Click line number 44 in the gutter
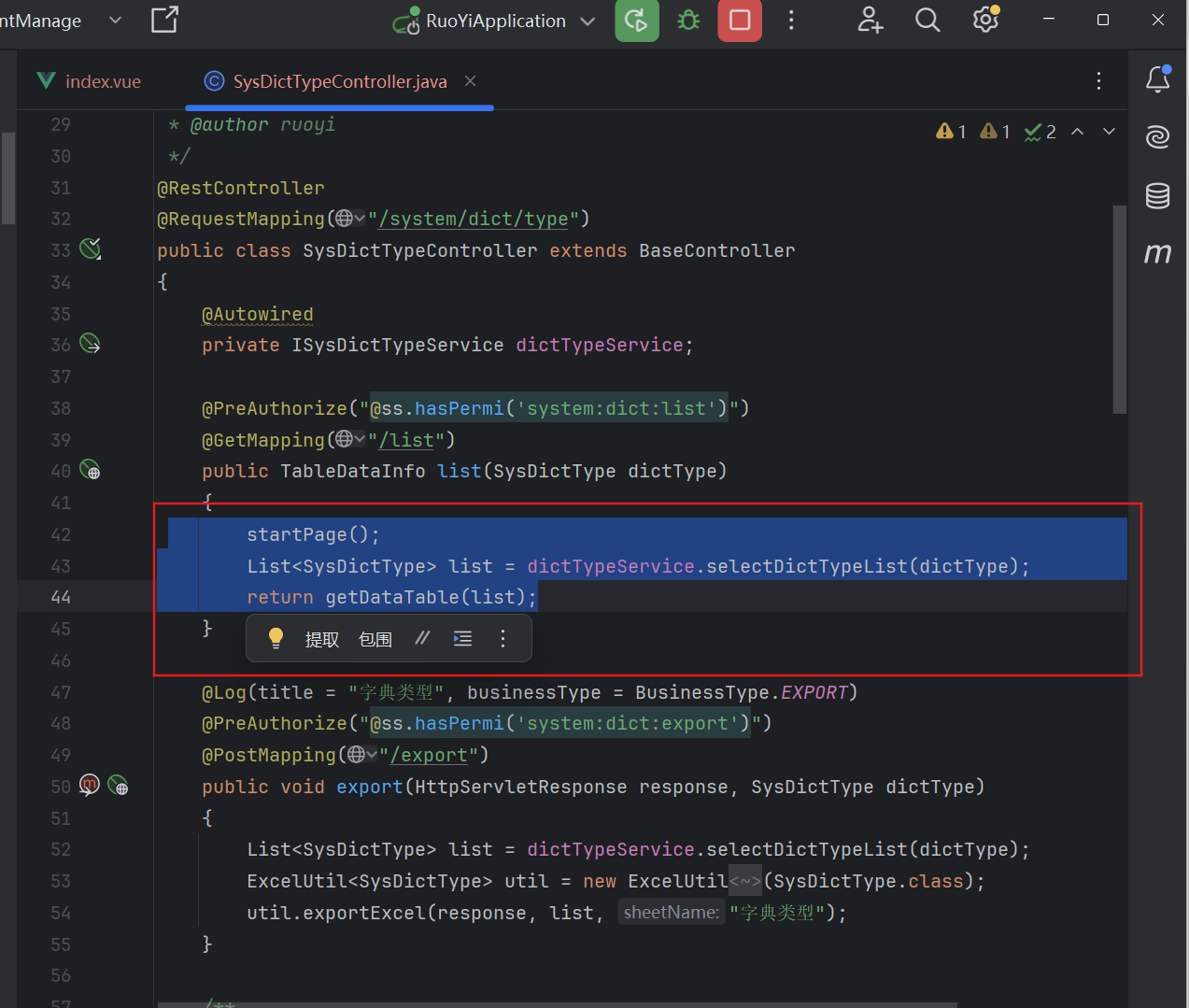Image resolution: width=1189 pixels, height=1008 pixels. pyautogui.click(x=61, y=597)
